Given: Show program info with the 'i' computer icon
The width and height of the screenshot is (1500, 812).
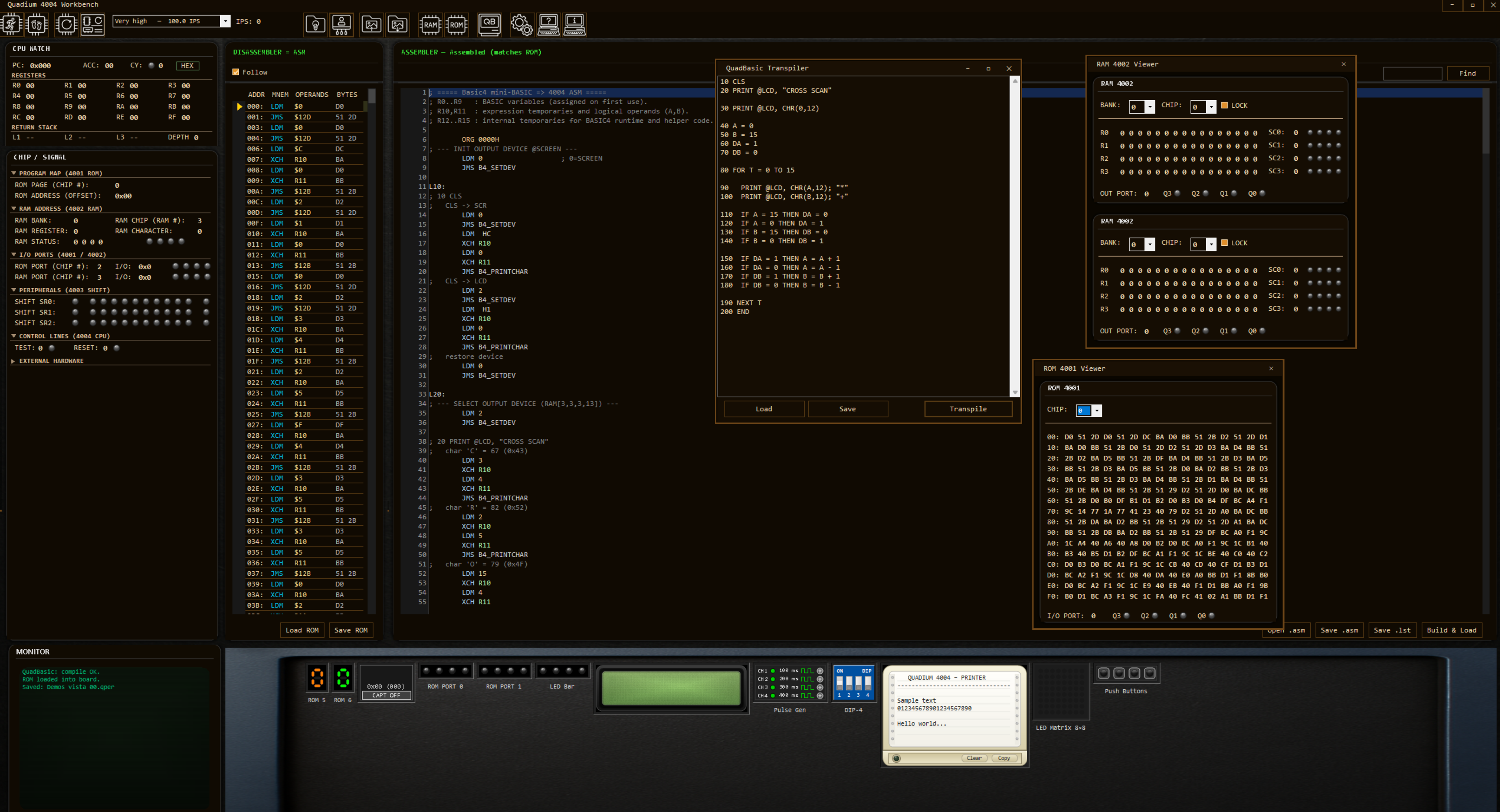Looking at the screenshot, I should pyautogui.click(x=574, y=24).
